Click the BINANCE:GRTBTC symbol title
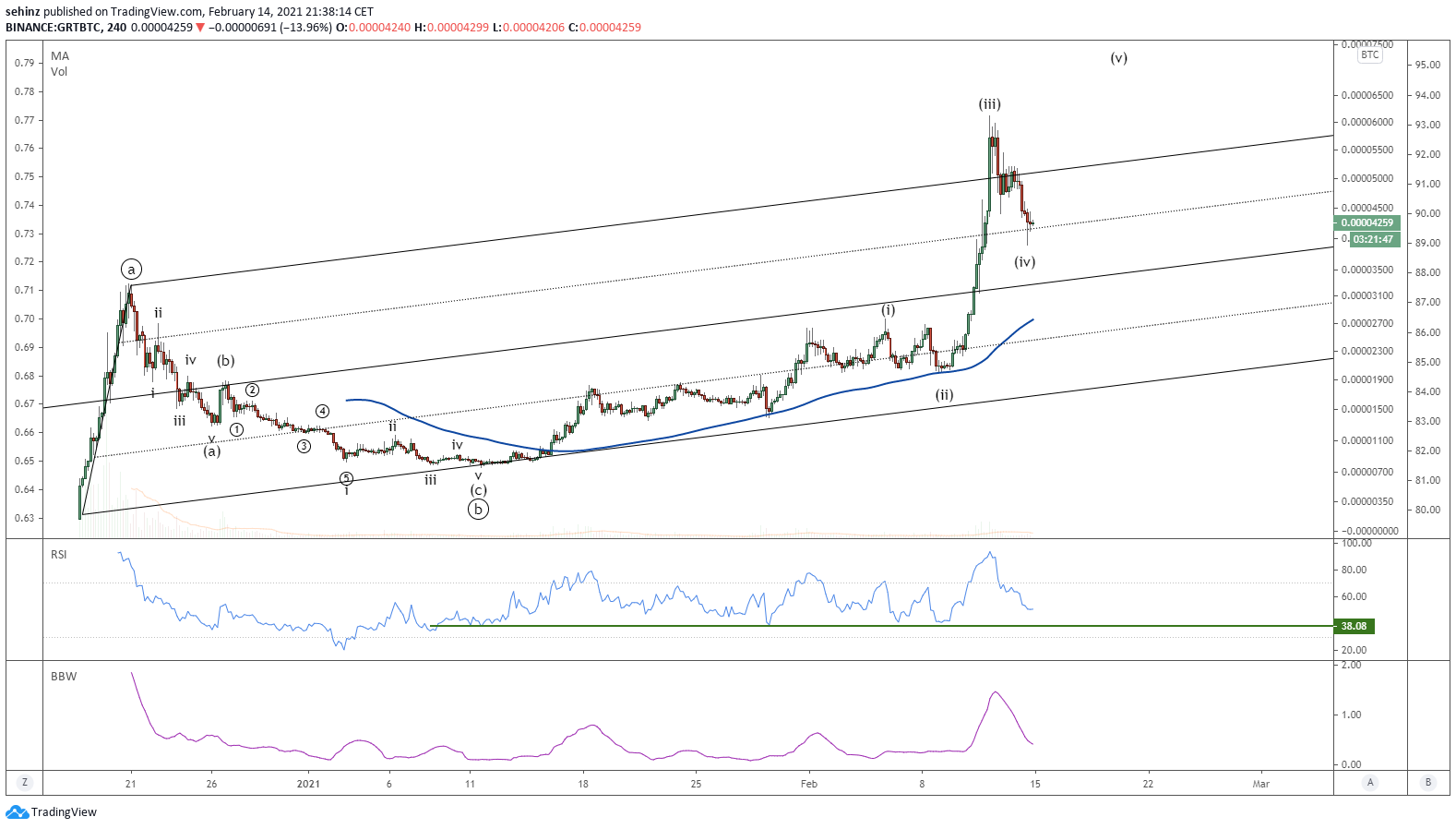 [x=53, y=28]
